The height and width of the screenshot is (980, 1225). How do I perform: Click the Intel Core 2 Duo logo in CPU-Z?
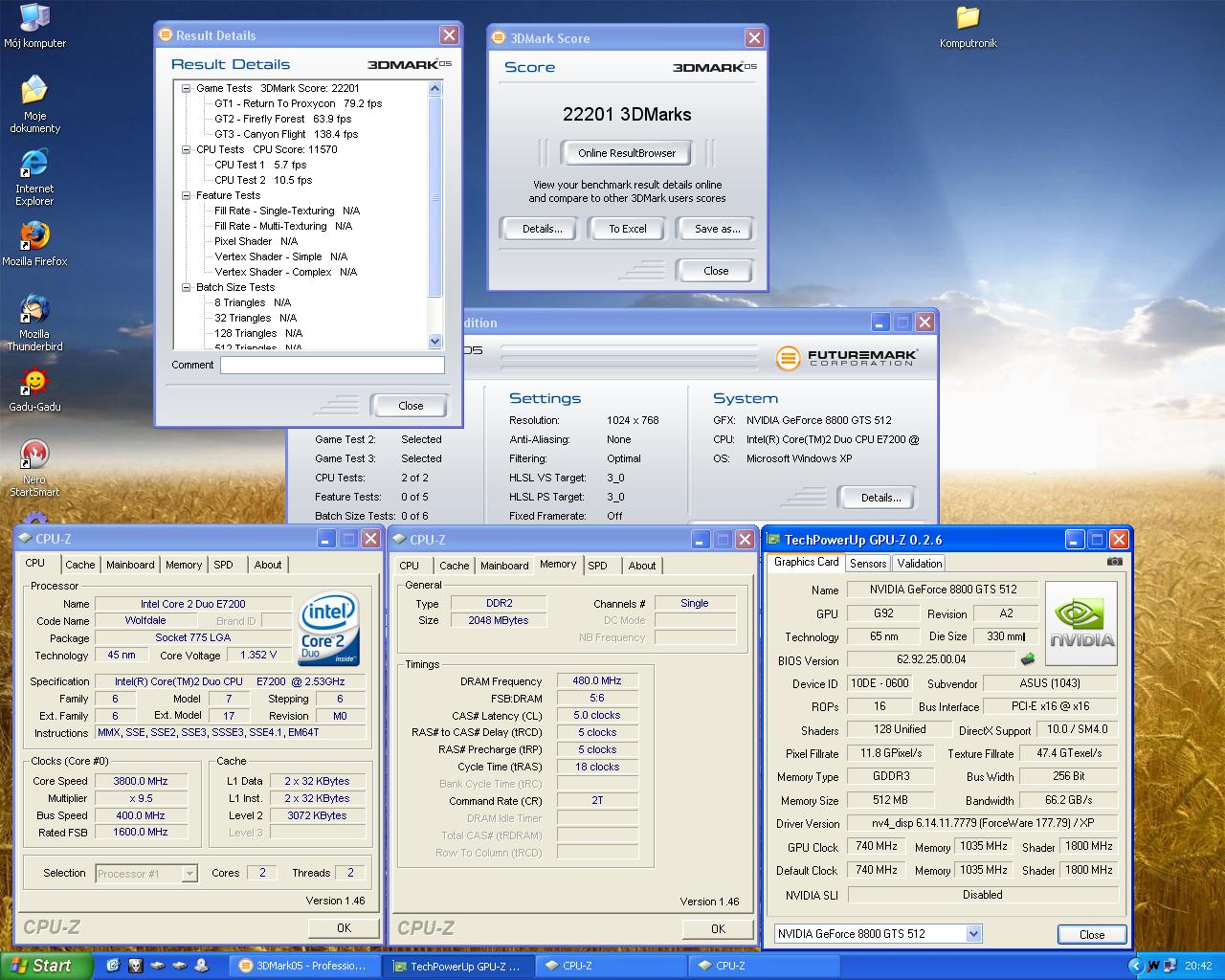coord(328,629)
